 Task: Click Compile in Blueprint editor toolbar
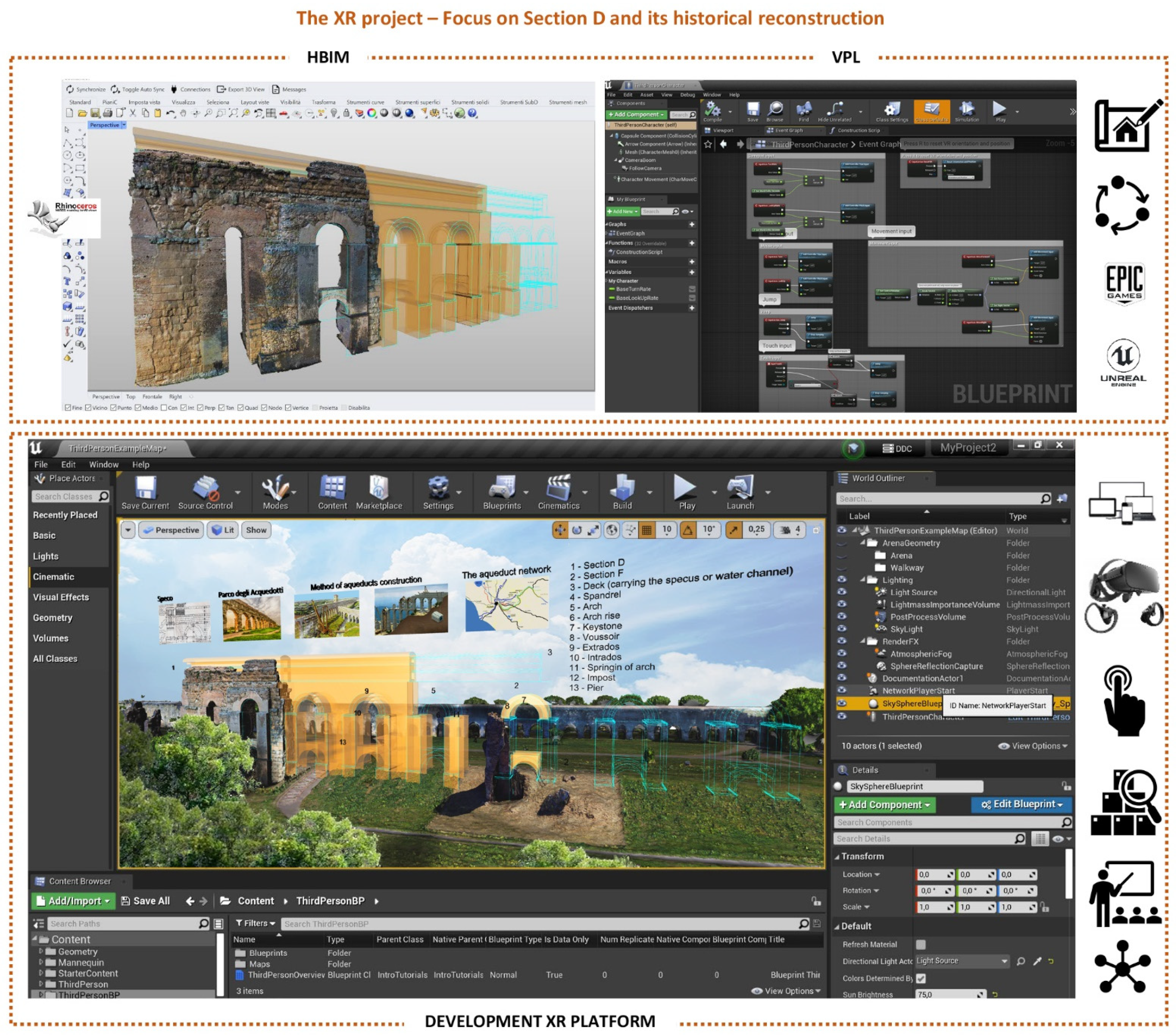click(712, 110)
